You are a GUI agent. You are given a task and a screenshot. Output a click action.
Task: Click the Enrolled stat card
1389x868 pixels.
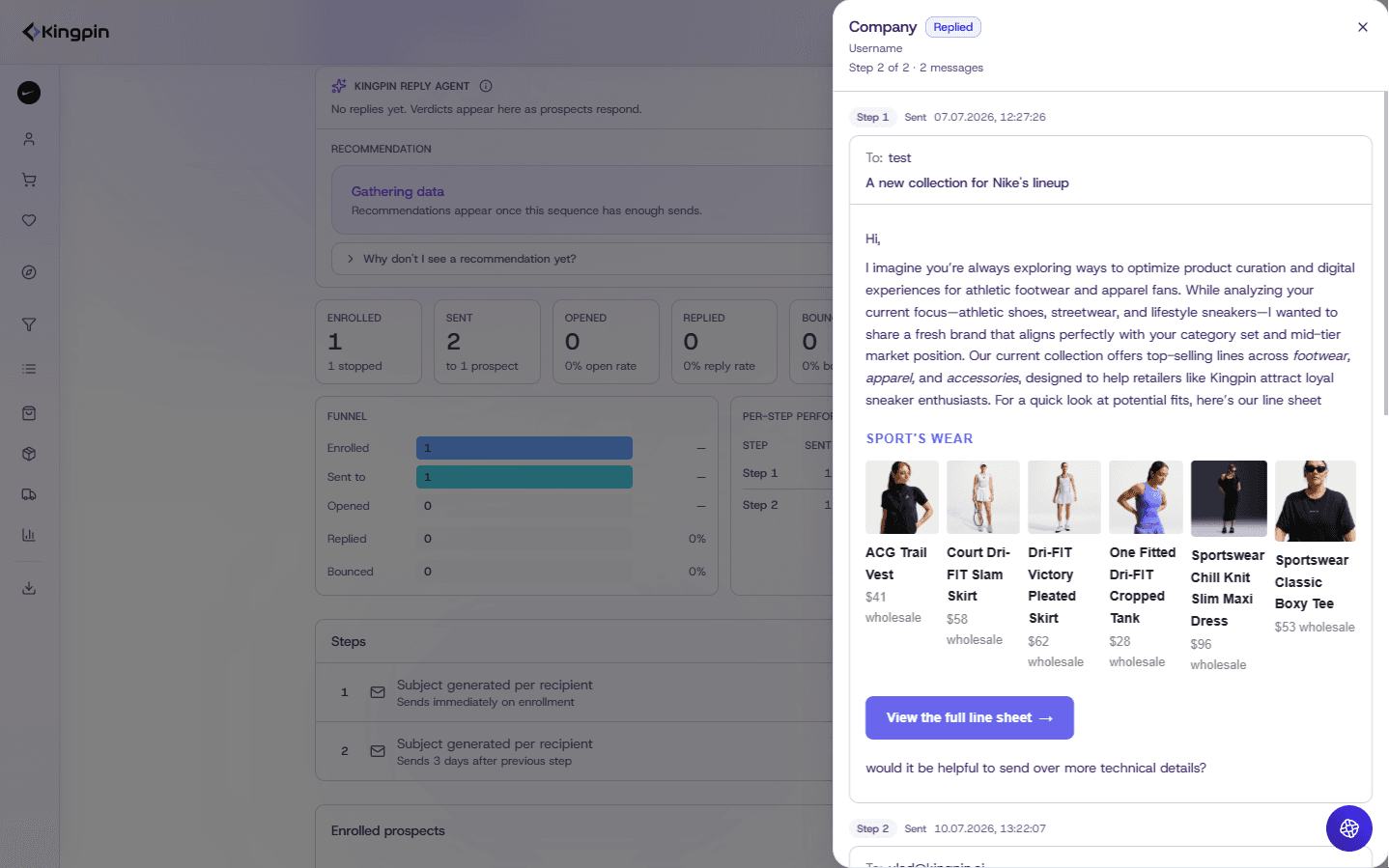coord(369,342)
